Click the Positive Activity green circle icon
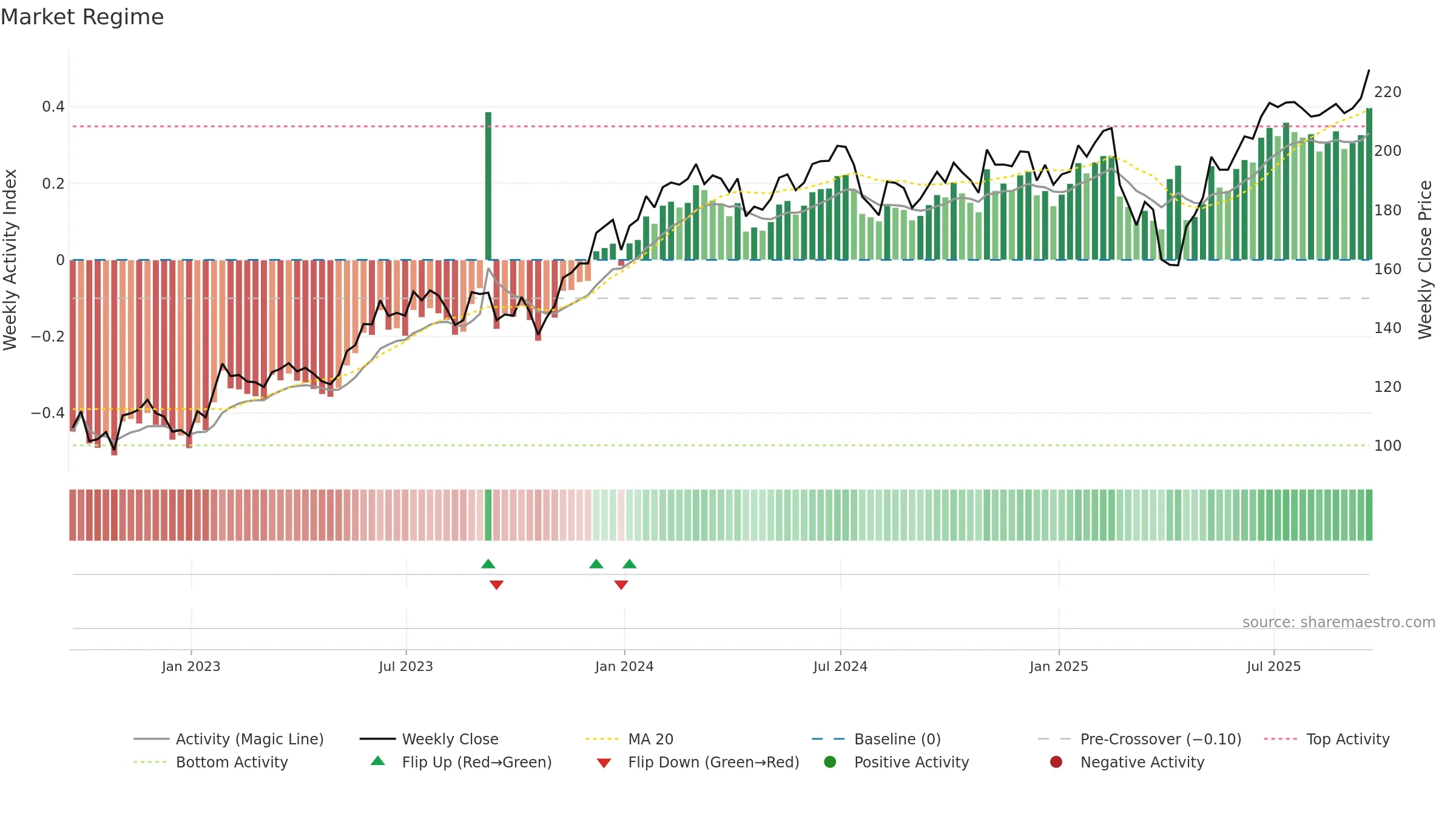 coord(830,762)
